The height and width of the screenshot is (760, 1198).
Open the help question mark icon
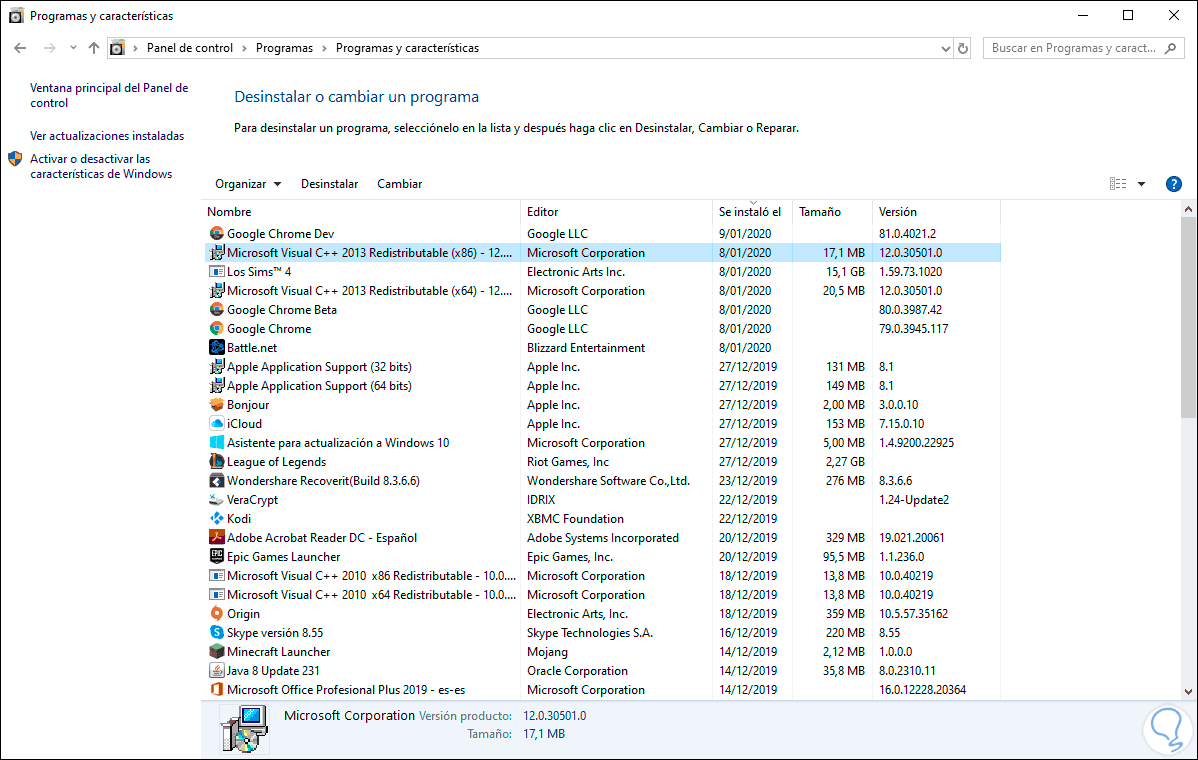click(x=1174, y=184)
